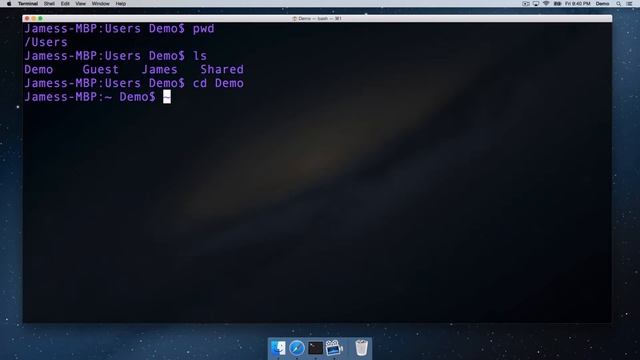Click the '/Users' output line
Screen dimensions: 640x360
(x=46, y=42)
